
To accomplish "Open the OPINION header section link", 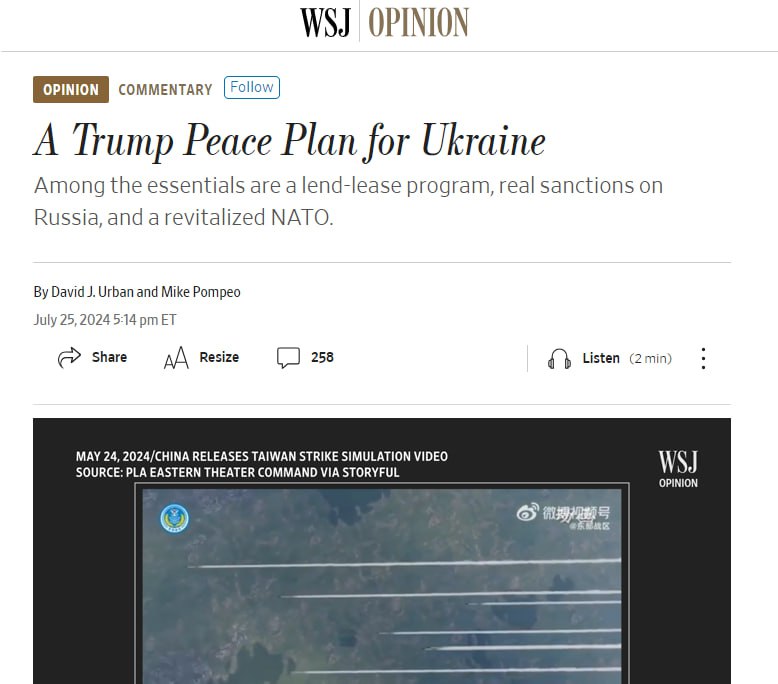I will (x=418, y=22).
